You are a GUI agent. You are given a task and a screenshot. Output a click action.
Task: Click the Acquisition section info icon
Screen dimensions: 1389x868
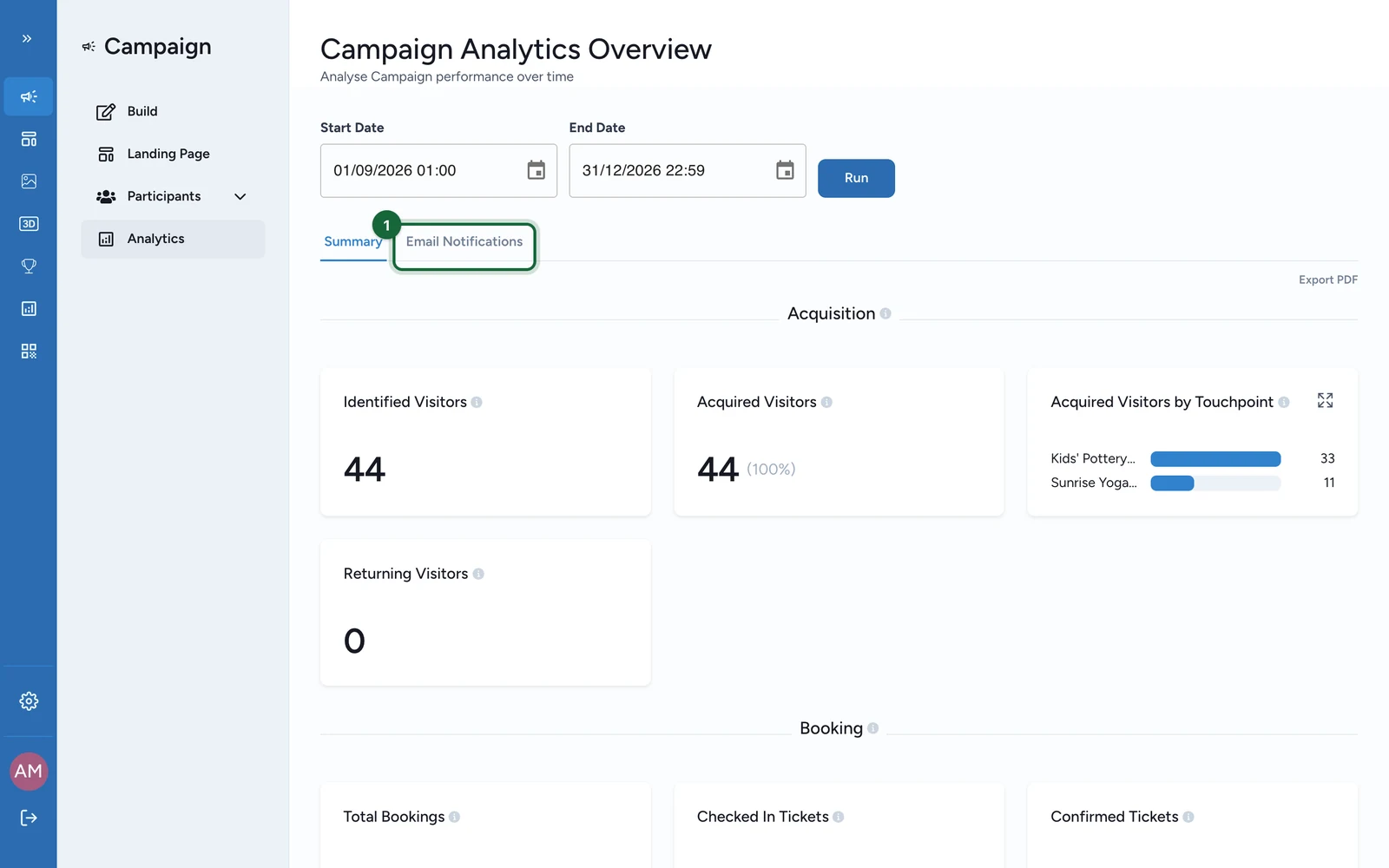[x=885, y=314]
